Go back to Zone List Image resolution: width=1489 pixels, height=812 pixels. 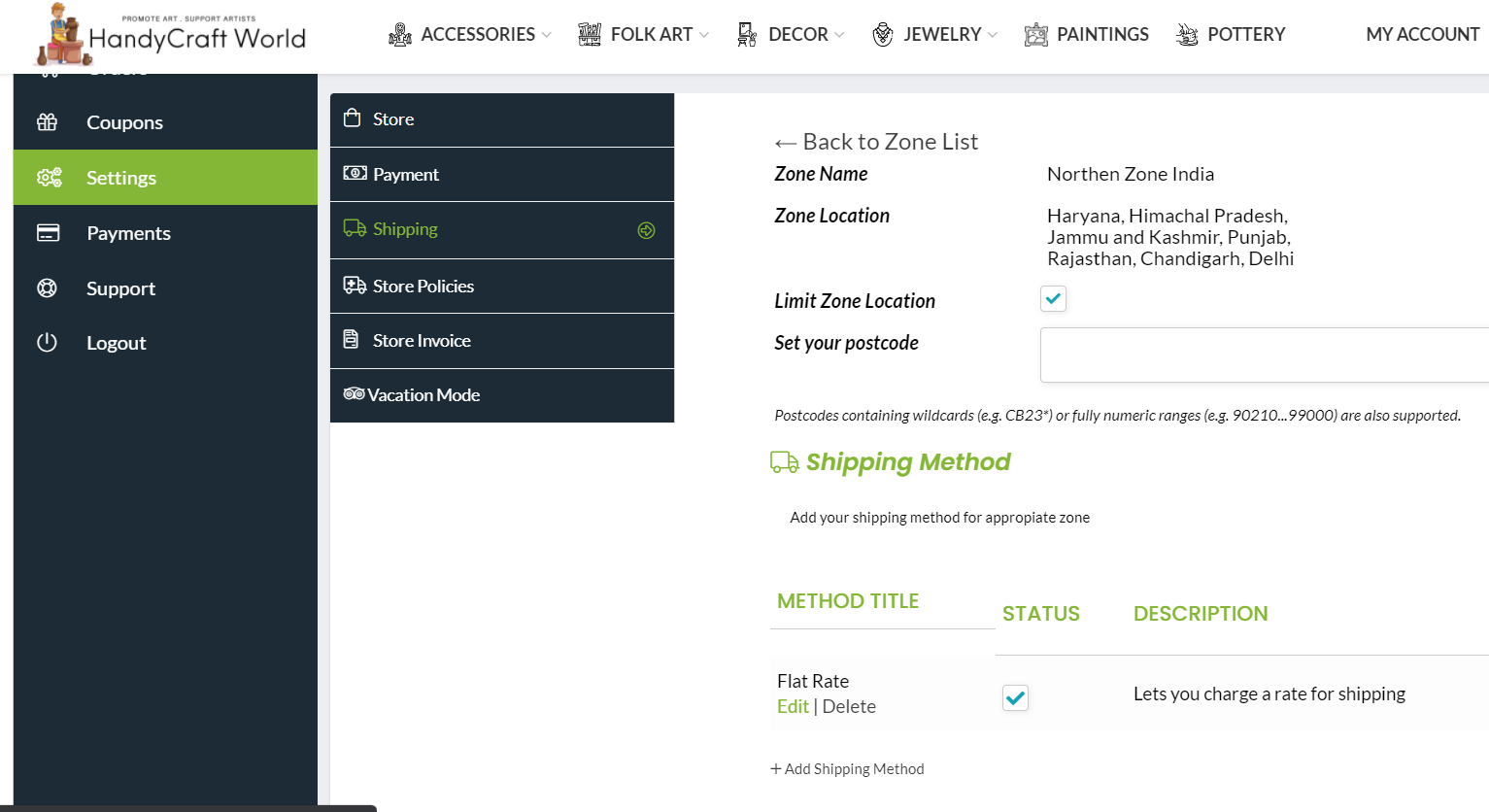tap(876, 142)
